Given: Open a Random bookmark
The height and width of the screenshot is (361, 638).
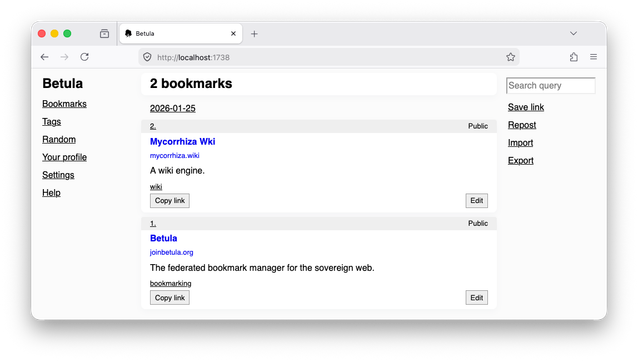Looking at the screenshot, I should pos(59,140).
